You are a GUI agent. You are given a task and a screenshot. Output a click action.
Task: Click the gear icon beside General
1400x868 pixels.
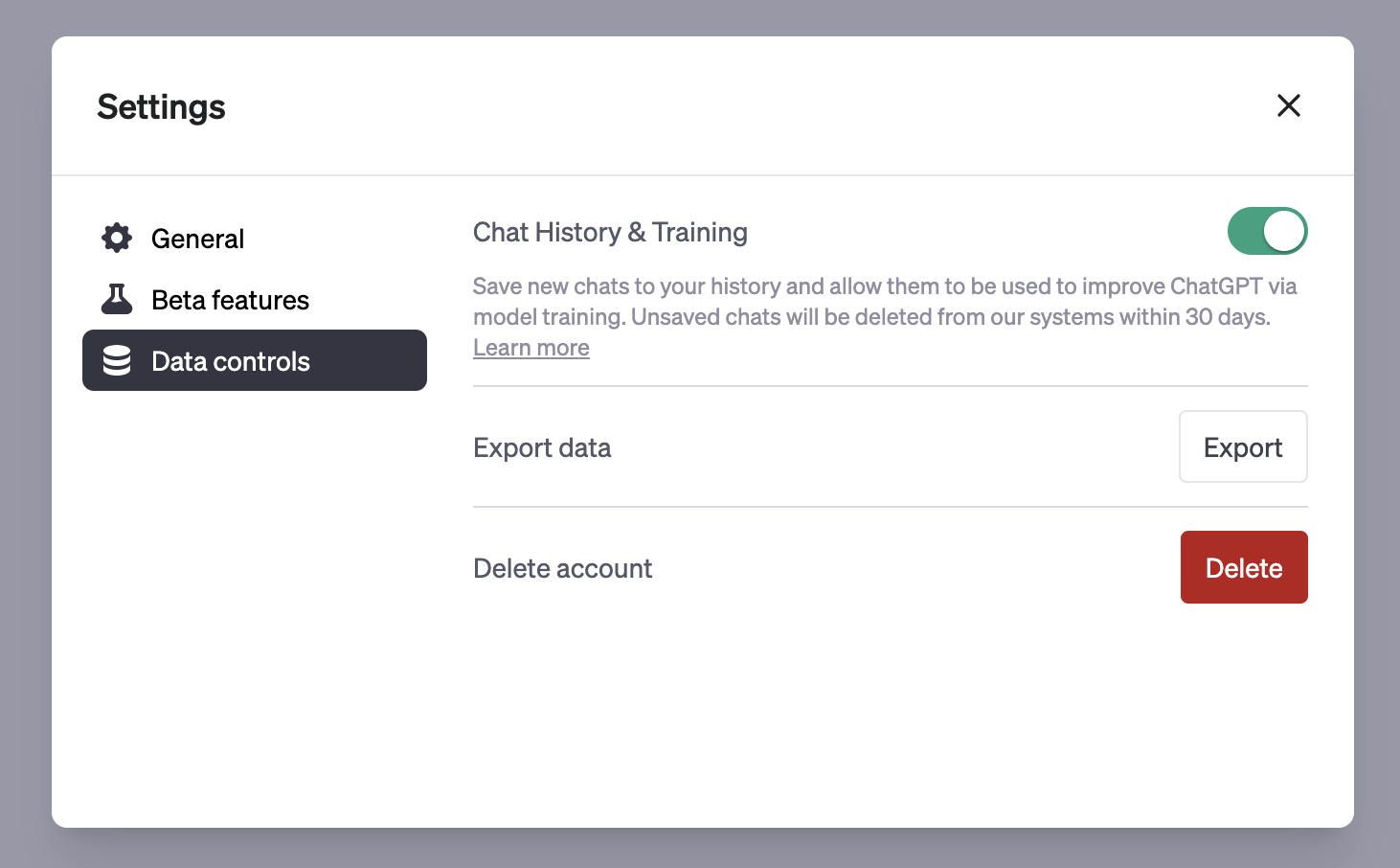click(117, 238)
